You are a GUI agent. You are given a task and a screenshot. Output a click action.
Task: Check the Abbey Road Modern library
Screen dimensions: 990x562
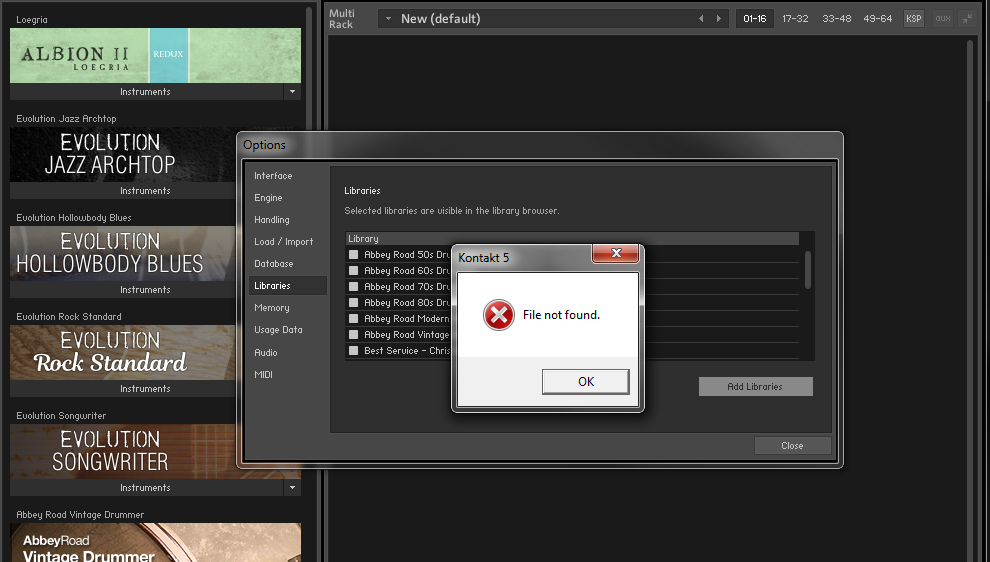(x=354, y=319)
